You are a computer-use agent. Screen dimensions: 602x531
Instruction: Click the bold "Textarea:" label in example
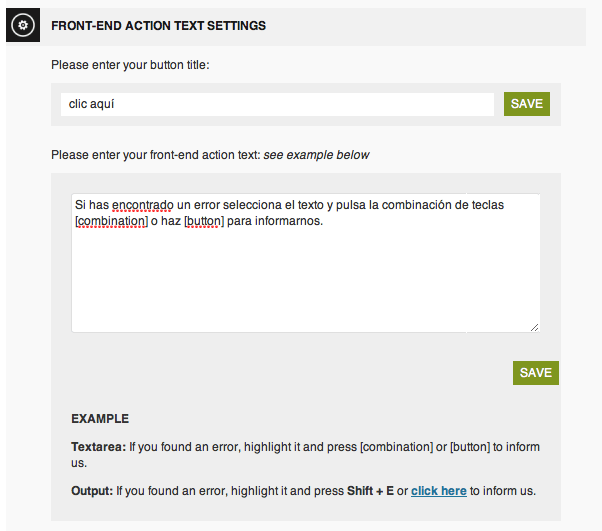98,447
